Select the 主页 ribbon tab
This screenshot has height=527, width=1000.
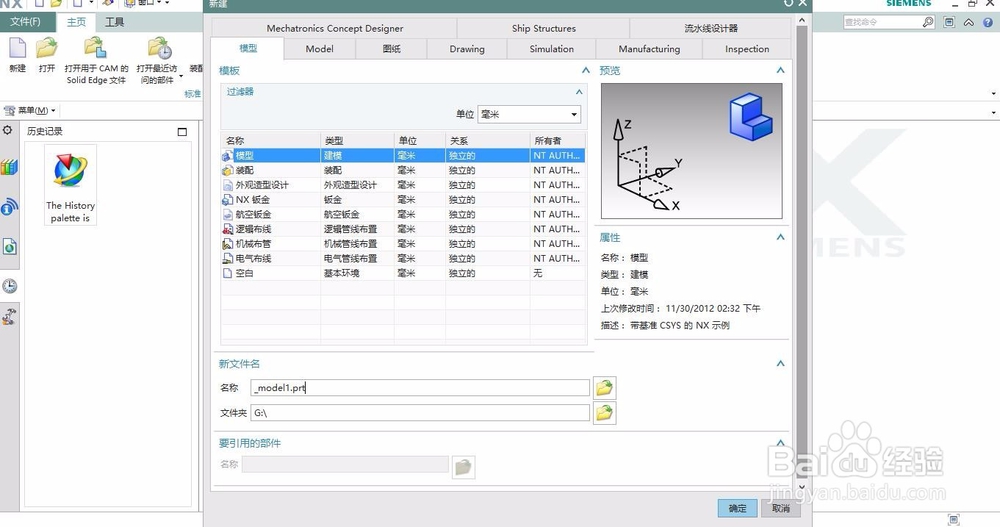pyautogui.click(x=77, y=22)
